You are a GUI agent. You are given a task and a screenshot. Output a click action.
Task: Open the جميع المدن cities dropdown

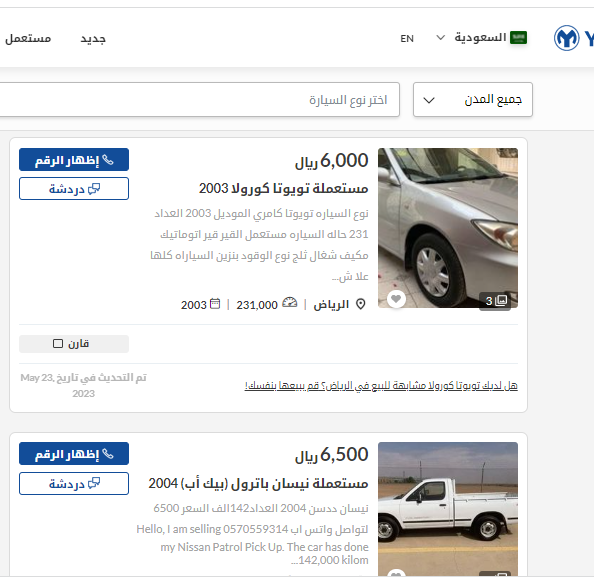(x=473, y=100)
